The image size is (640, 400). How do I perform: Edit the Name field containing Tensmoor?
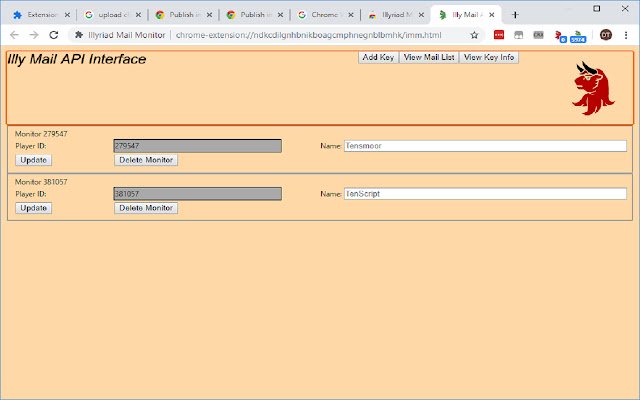tap(485, 146)
